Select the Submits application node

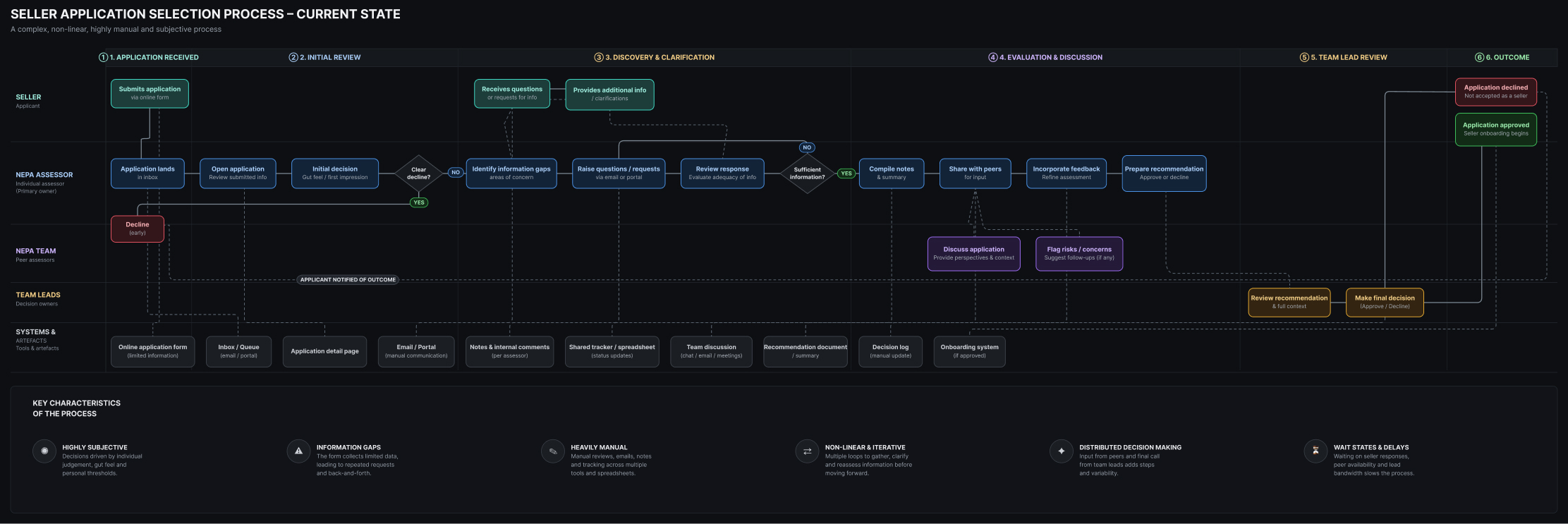(x=150, y=93)
